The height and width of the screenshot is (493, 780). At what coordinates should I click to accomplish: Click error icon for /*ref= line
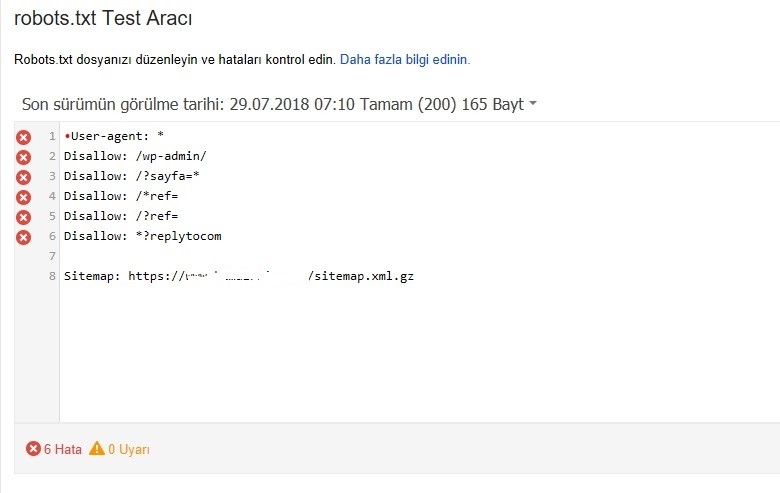[23, 197]
